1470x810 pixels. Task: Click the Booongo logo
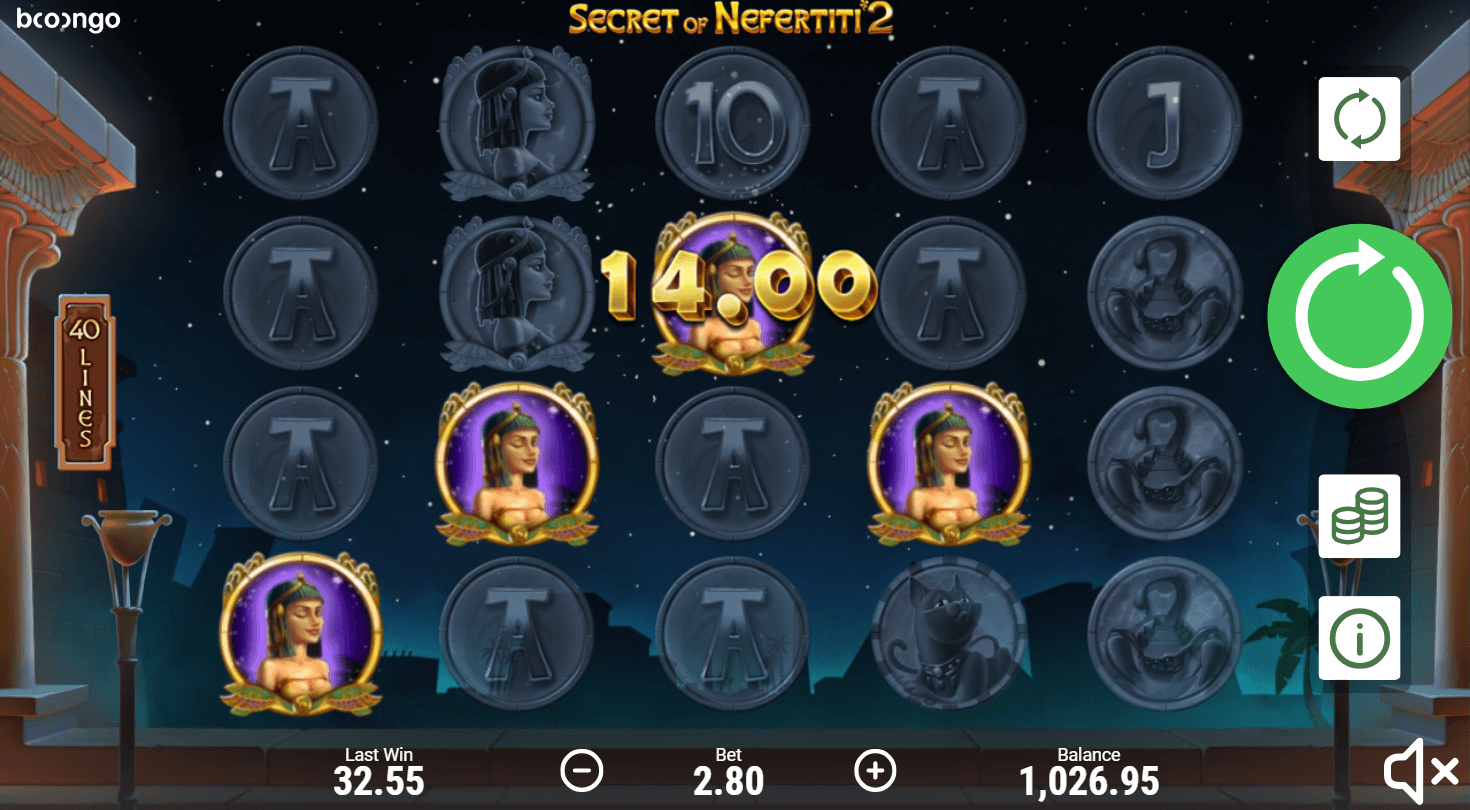pyautogui.click(x=69, y=20)
